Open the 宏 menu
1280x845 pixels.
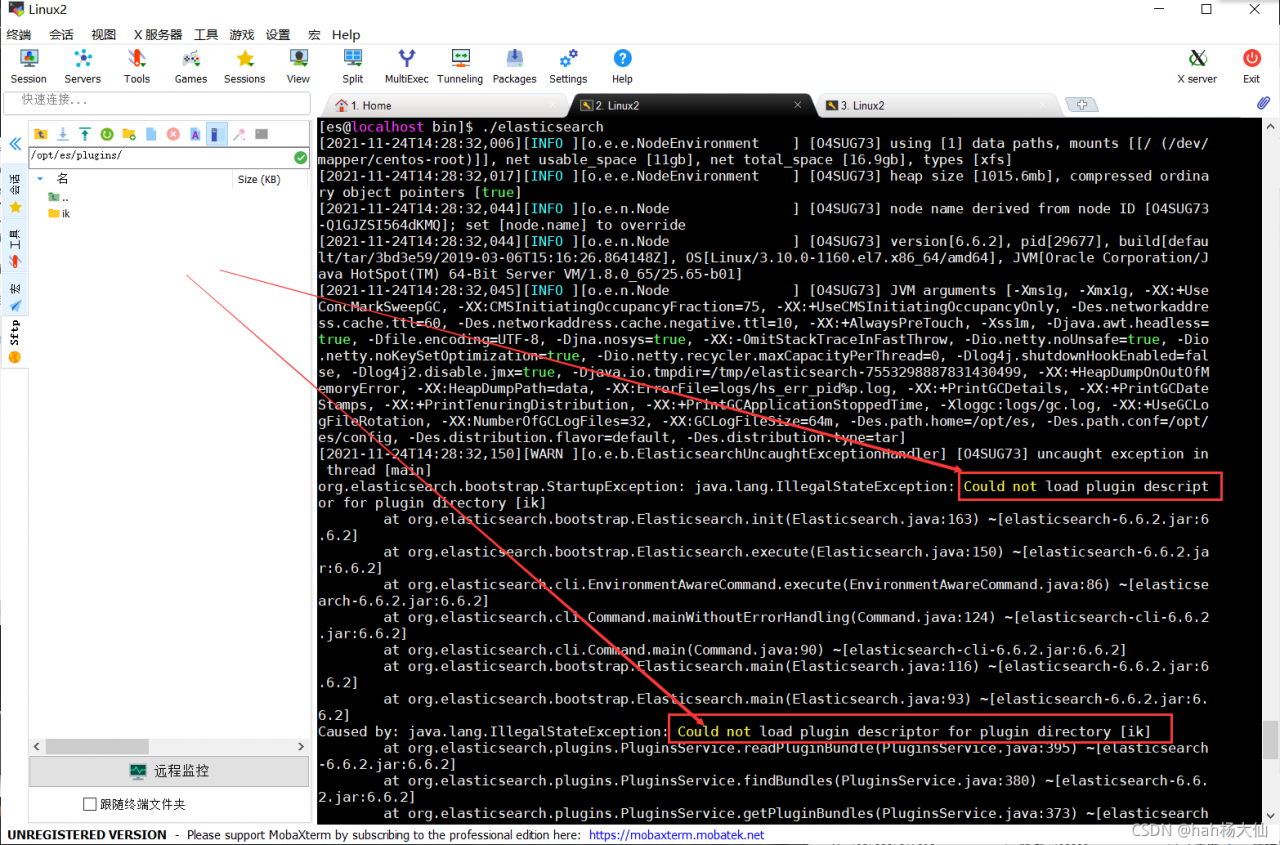pos(314,34)
